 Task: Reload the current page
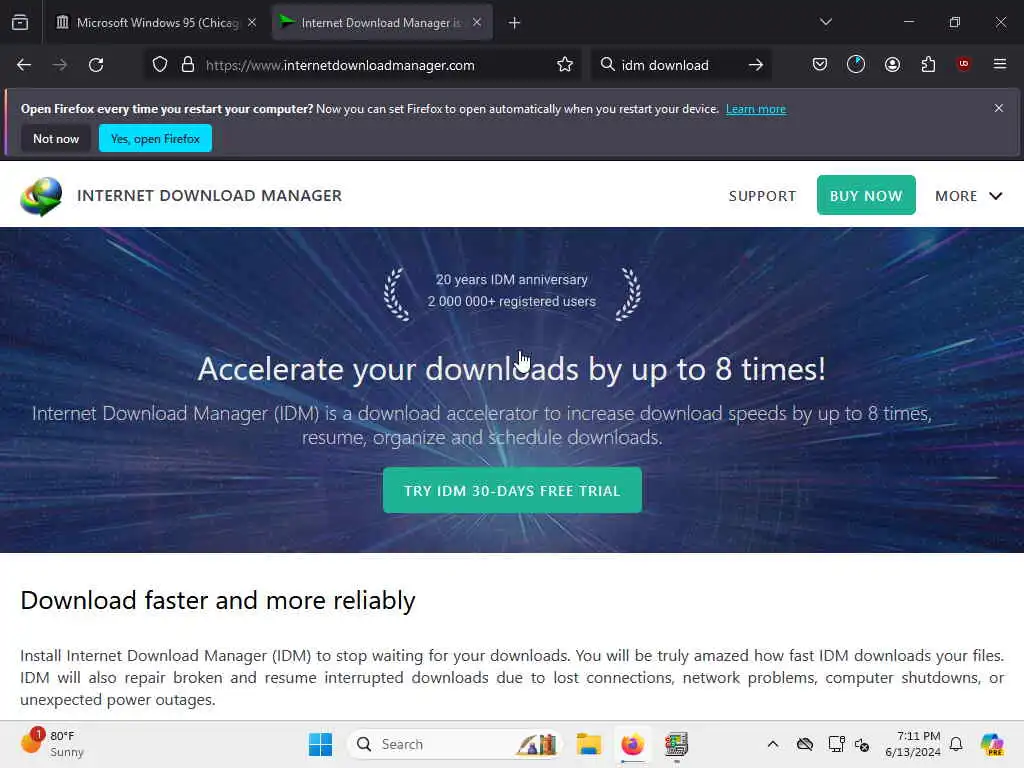(x=96, y=65)
